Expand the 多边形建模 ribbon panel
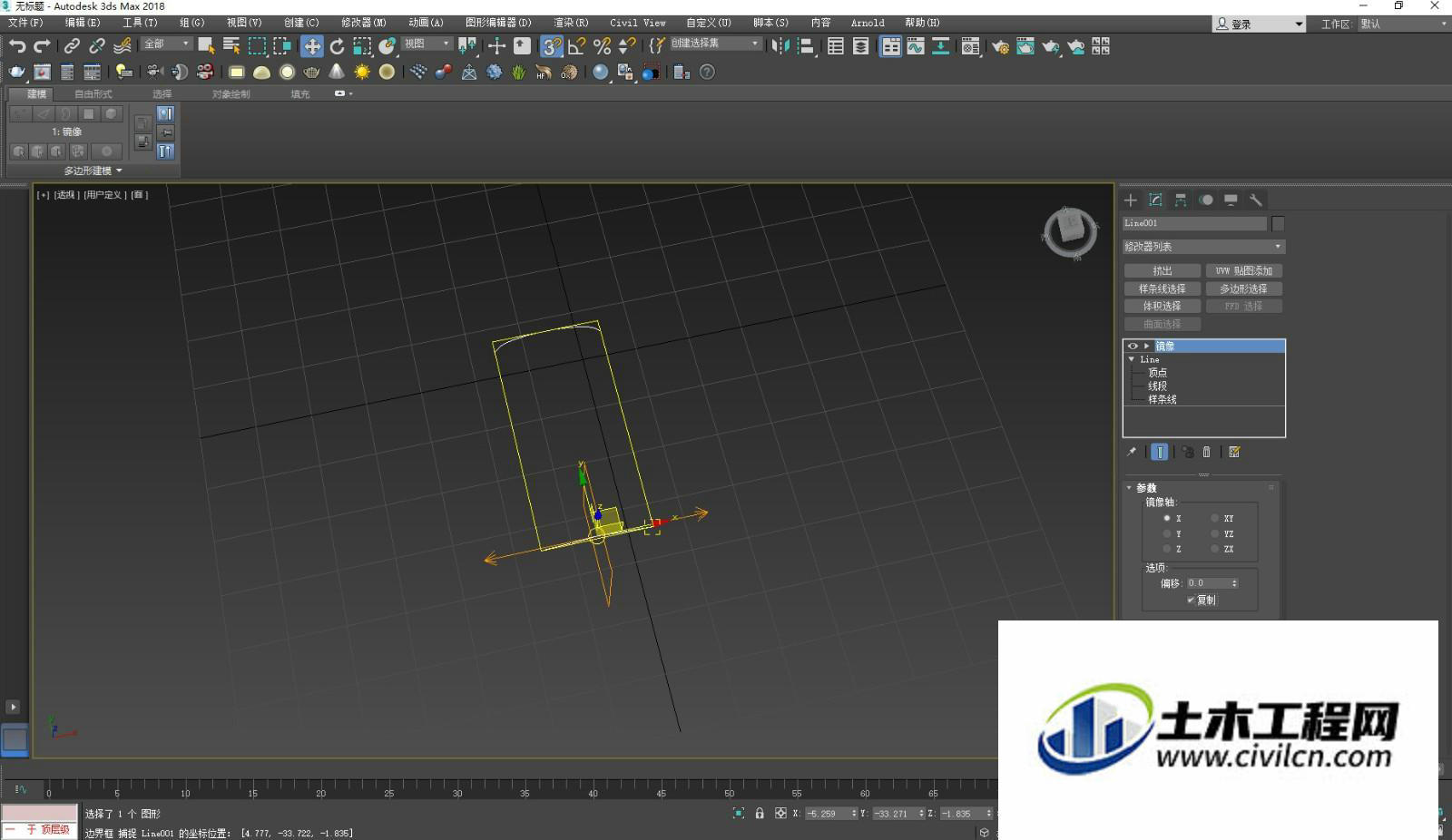1452x840 pixels. [x=93, y=171]
